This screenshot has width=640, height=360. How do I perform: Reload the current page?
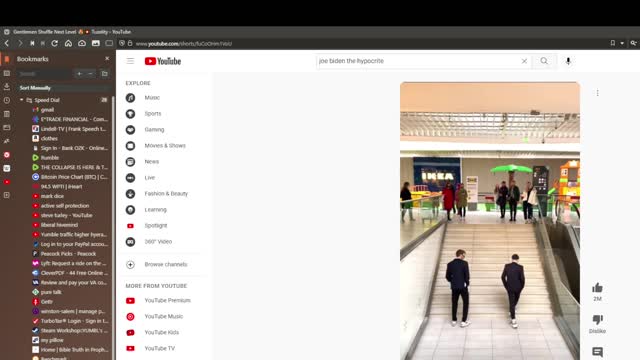[x=55, y=43]
